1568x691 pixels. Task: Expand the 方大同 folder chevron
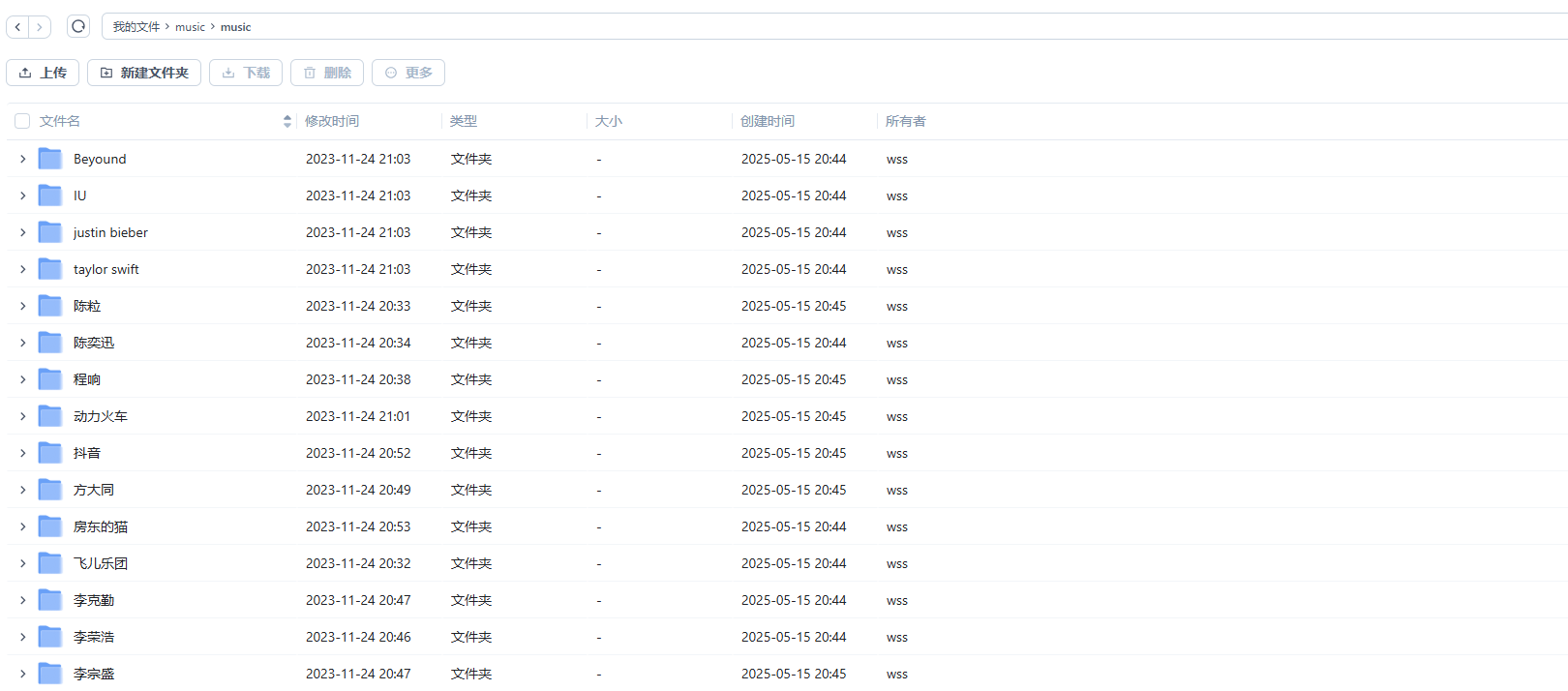[23, 490]
